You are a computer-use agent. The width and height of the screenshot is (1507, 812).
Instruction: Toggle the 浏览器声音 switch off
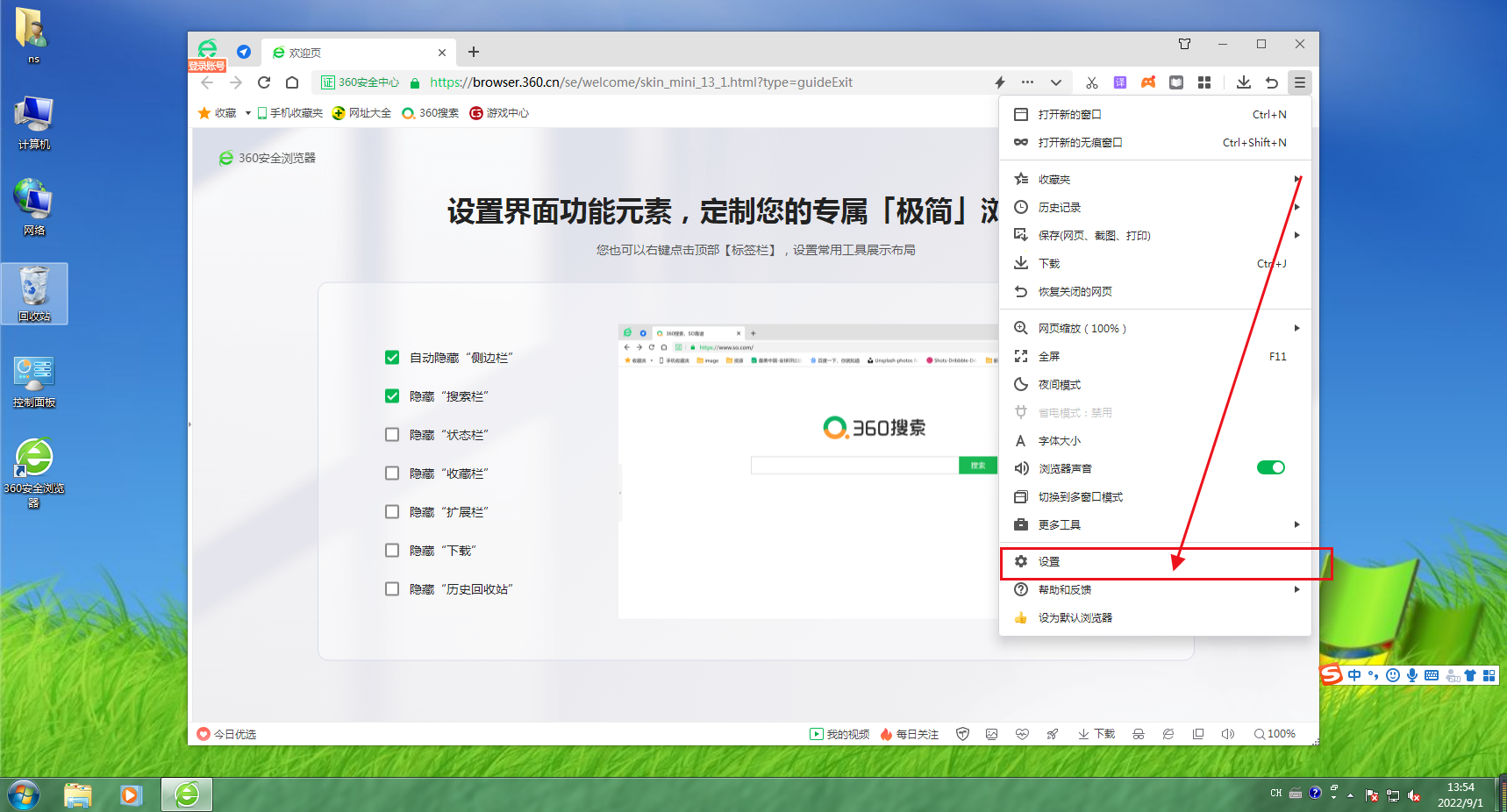[1271, 468]
